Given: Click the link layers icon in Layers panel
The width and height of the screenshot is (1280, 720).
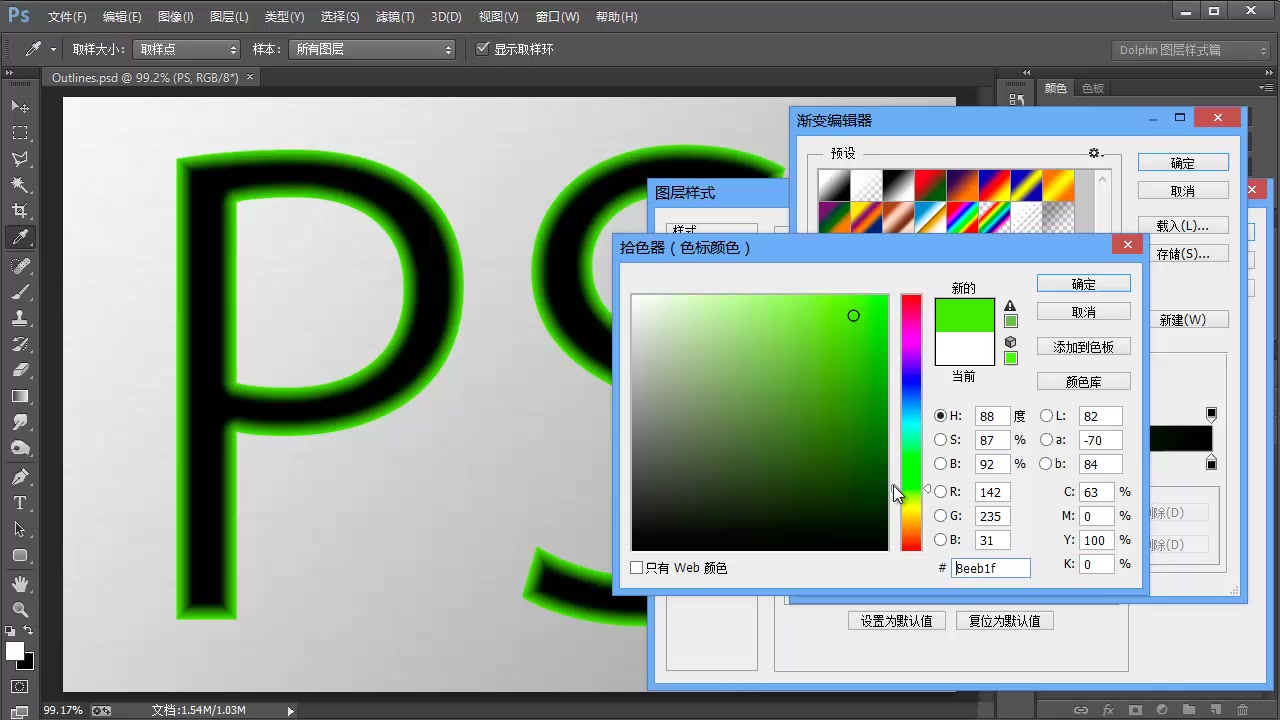Looking at the screenshot, I should point(1081,710).
